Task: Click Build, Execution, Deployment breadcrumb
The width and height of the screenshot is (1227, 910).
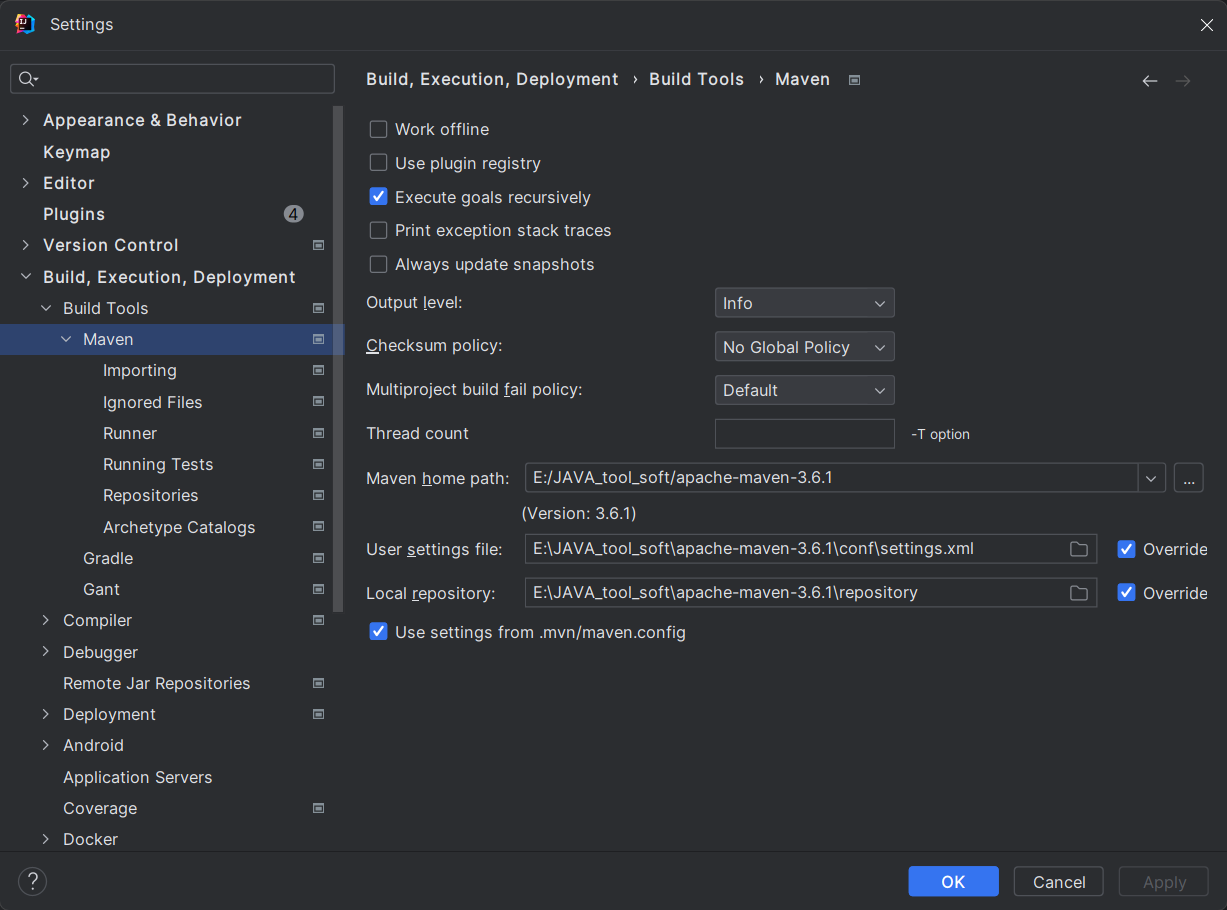Action: point(492,79)
